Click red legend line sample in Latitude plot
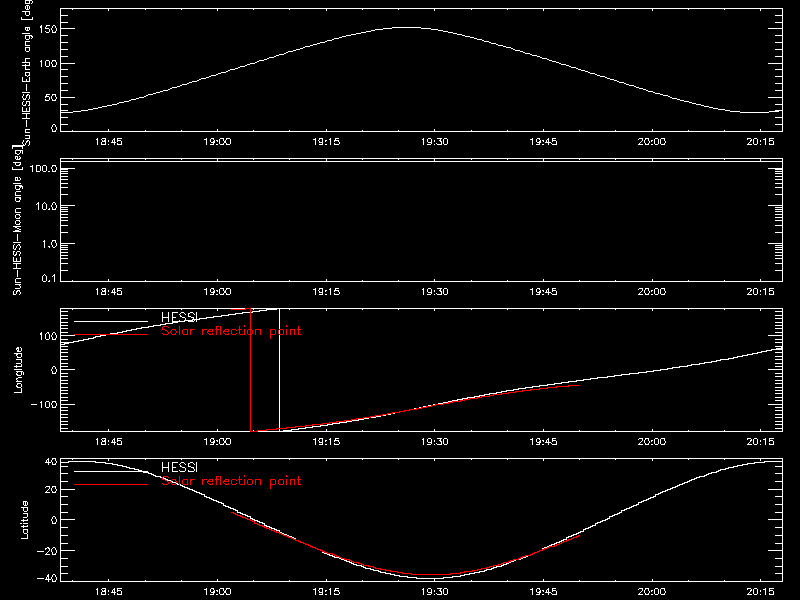Viewport: 800px width, 600px height. pos(111,485)
